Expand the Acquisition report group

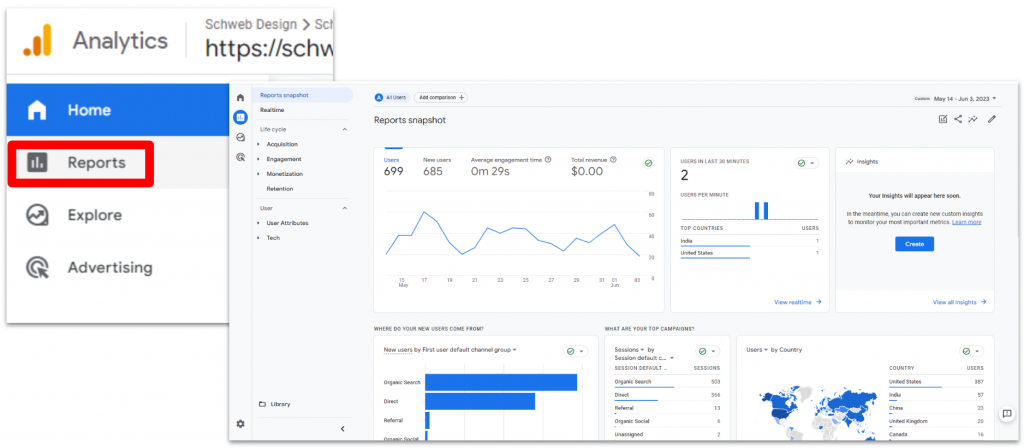tap(259, 144)
